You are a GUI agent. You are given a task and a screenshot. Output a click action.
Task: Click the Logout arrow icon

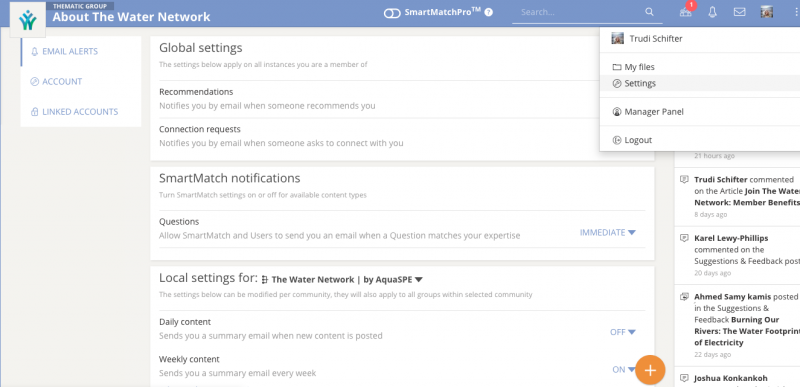tap(617, 140)
